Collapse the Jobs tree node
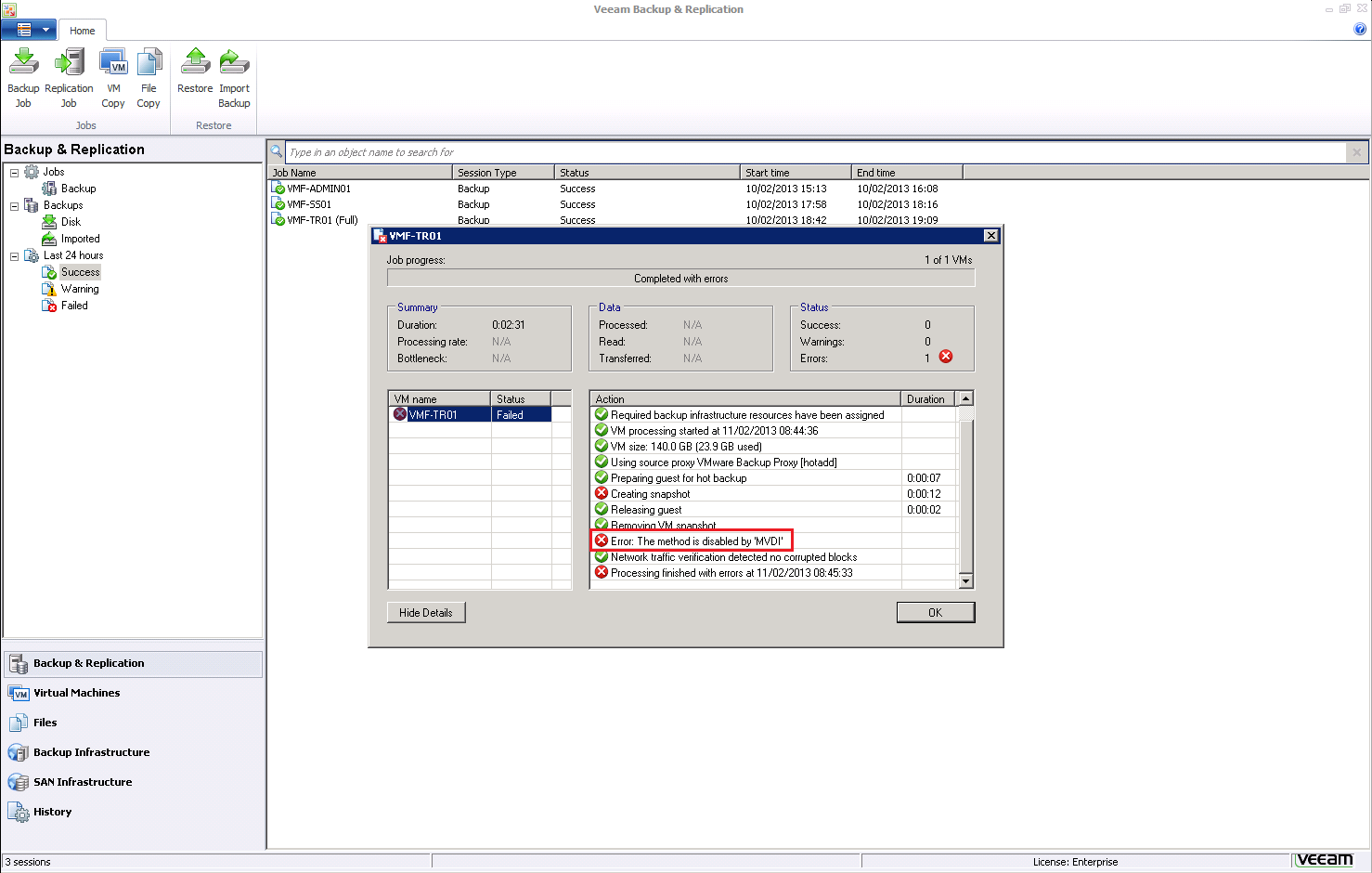 click(14, 173)
